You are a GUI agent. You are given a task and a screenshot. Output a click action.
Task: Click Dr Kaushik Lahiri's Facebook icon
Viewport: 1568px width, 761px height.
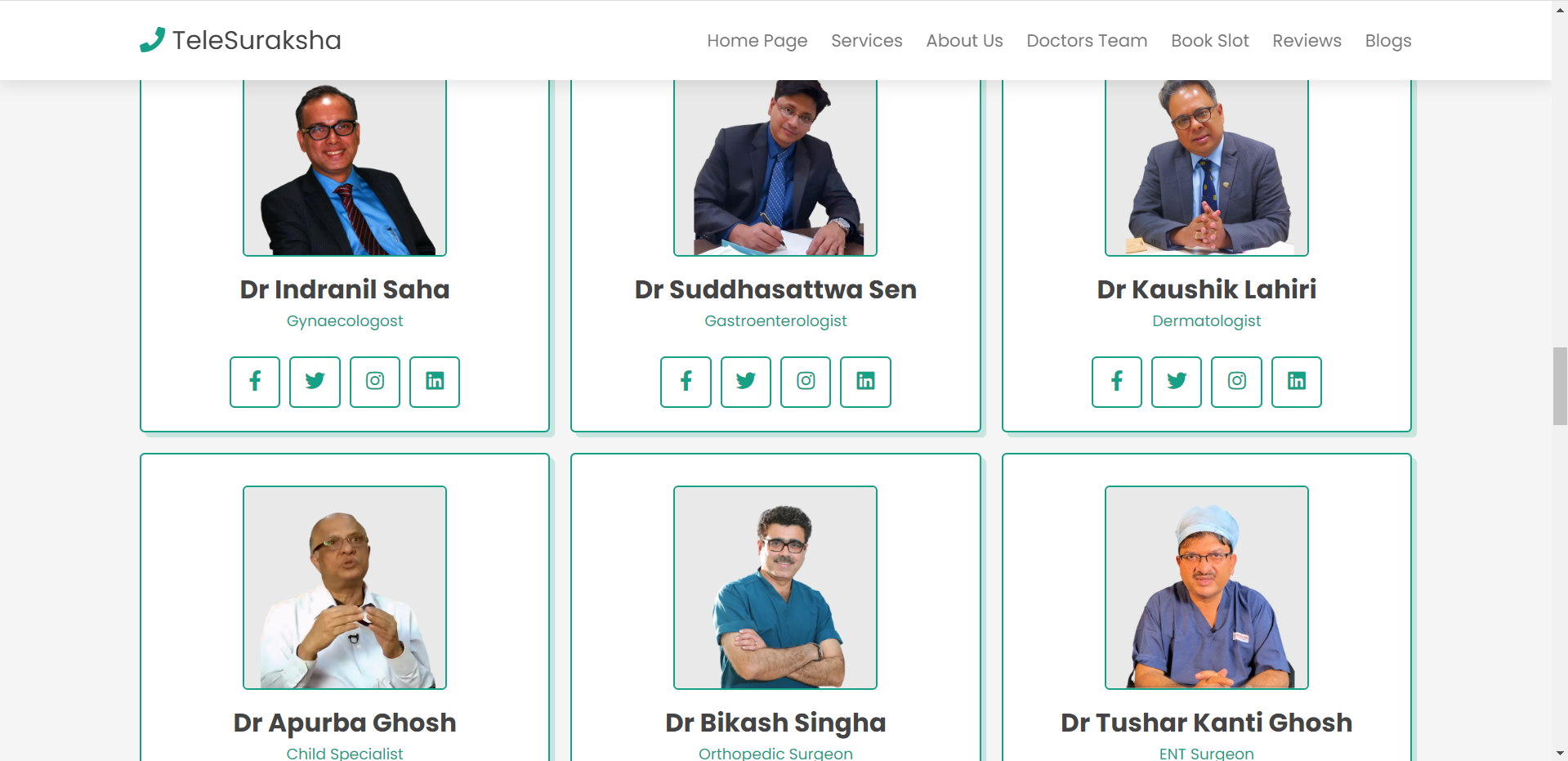click(1117, 382)
